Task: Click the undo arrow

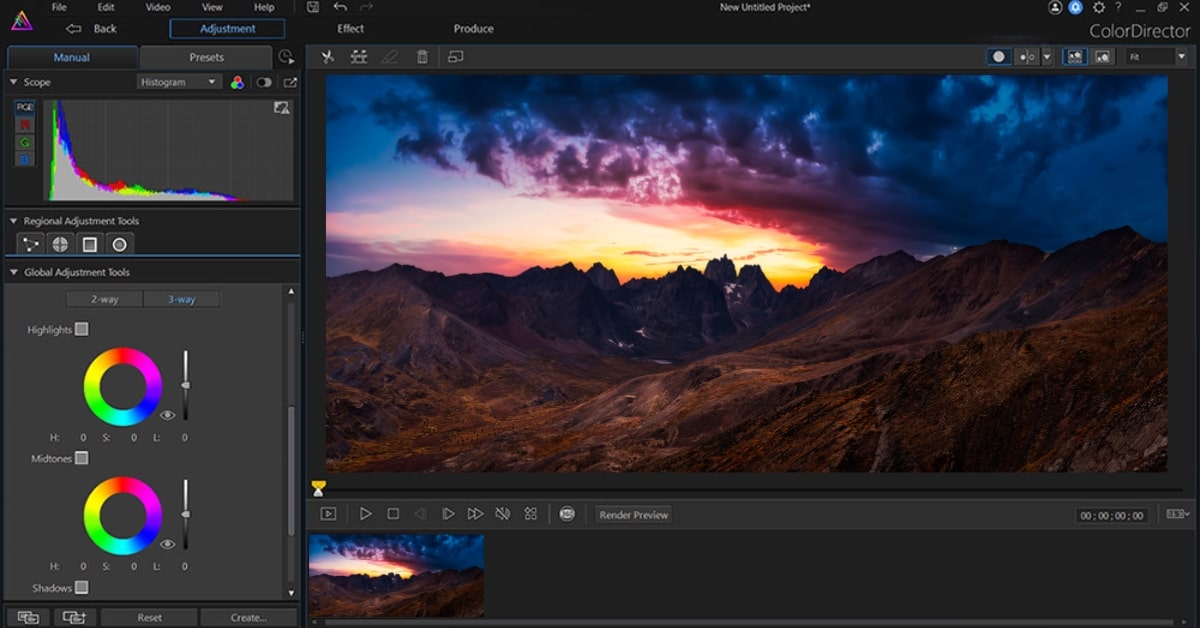Action: click(340, 7)
